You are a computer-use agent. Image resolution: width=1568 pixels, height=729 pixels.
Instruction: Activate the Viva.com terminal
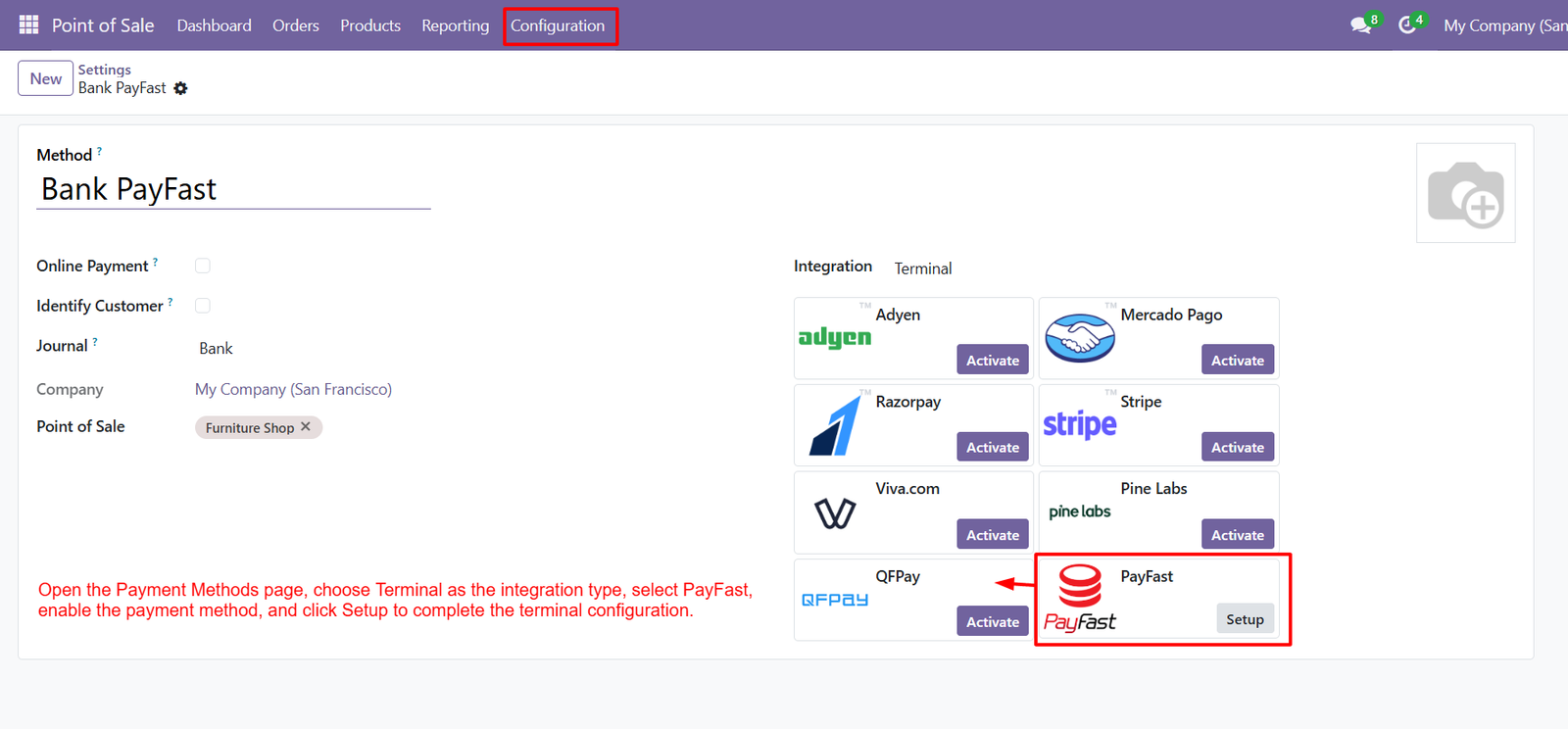(993, 534)
